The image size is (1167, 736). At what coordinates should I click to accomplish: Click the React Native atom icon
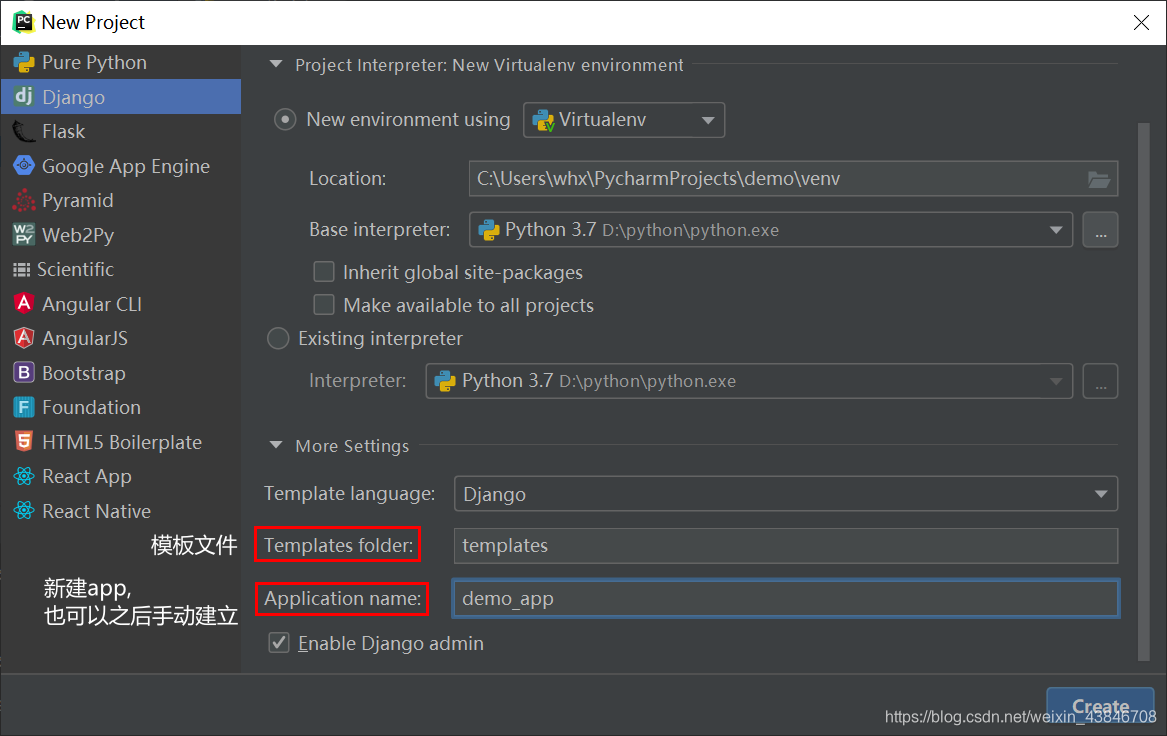pos(24,511)
